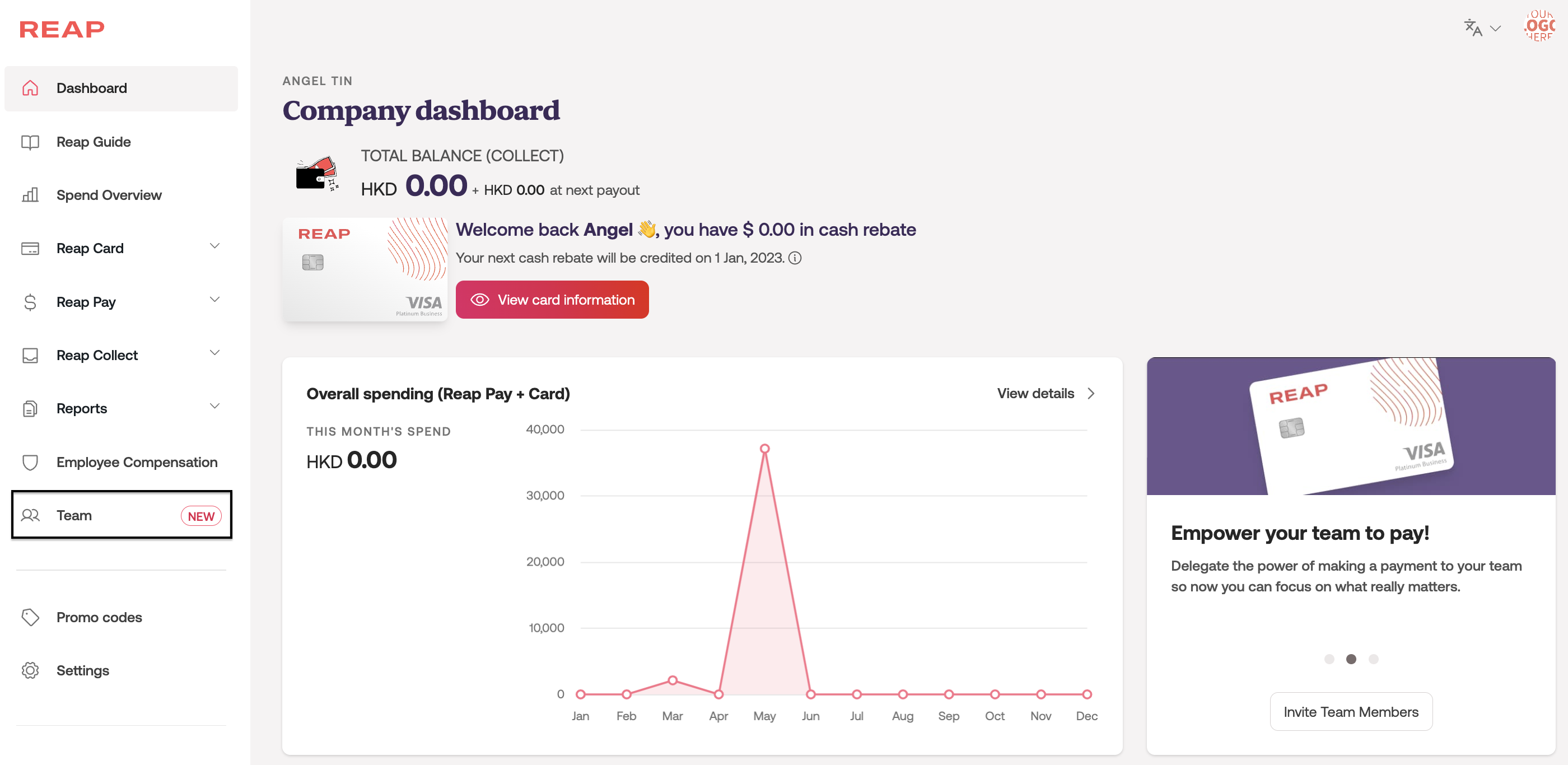This screenshot has width=1568, height=765.
Task: Select the second carousel dot
Action: [x=1351, y=659]
